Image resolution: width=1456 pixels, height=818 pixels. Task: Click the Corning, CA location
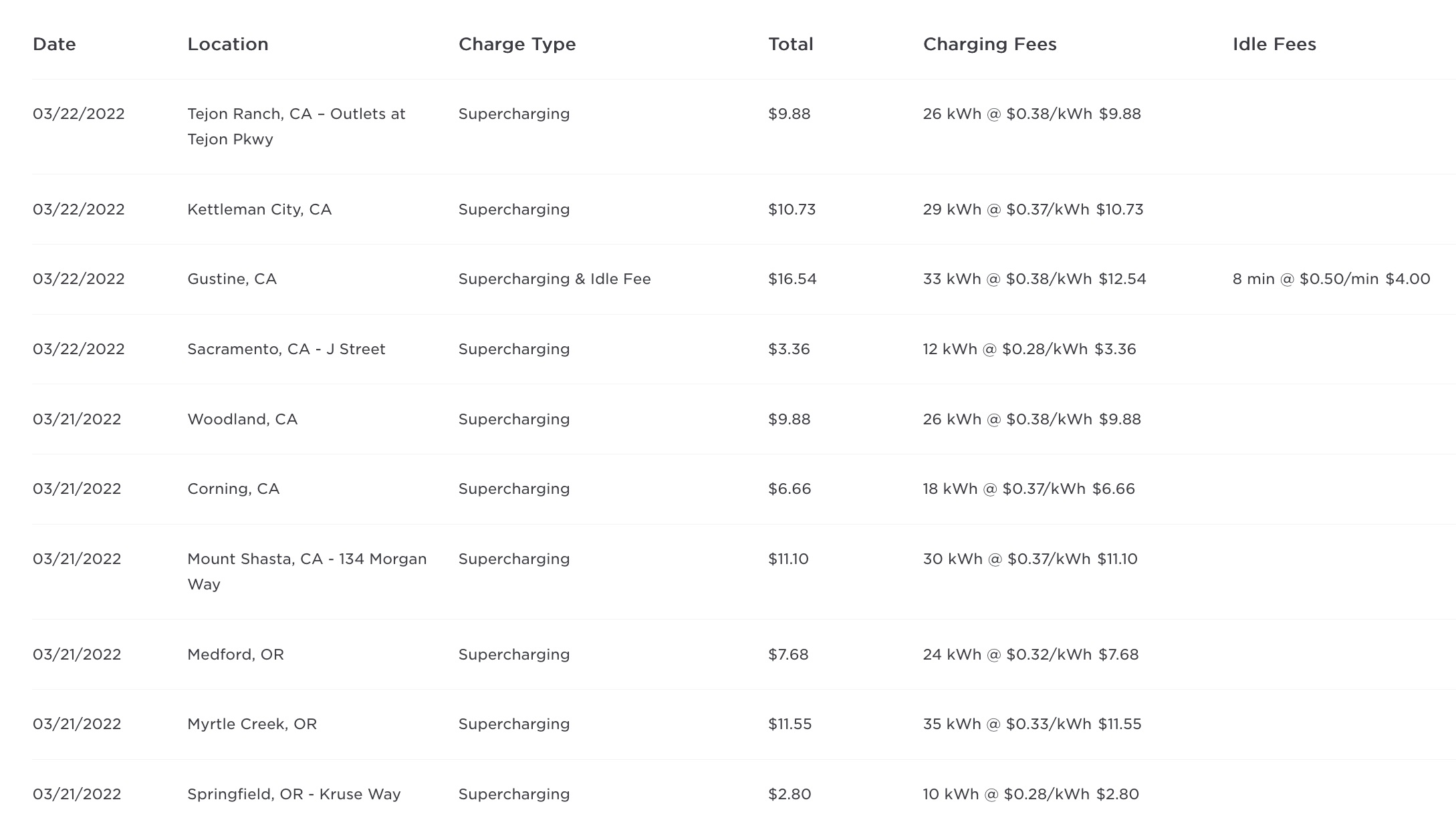pos(233,489)
